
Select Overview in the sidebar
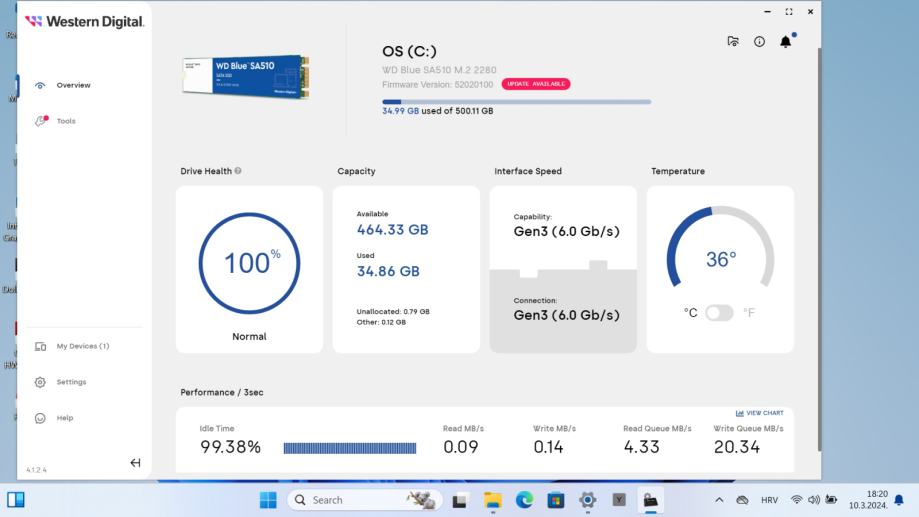pyautogui.click(x=73, y=85)
